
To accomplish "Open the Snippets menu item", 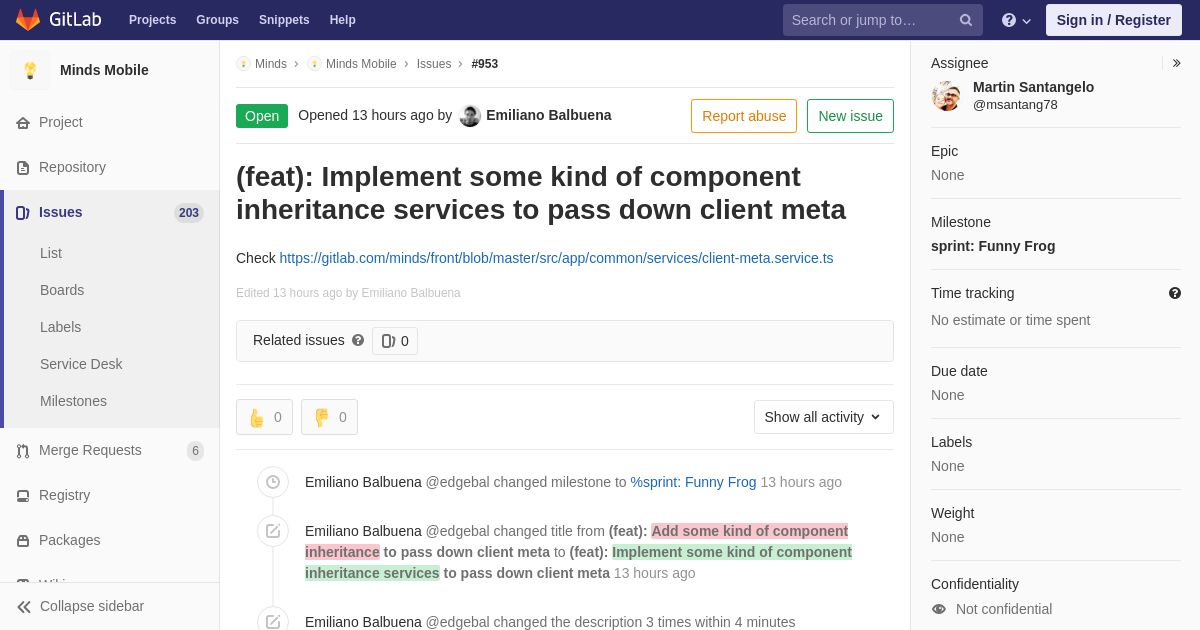I will click(x=284, y=20).
